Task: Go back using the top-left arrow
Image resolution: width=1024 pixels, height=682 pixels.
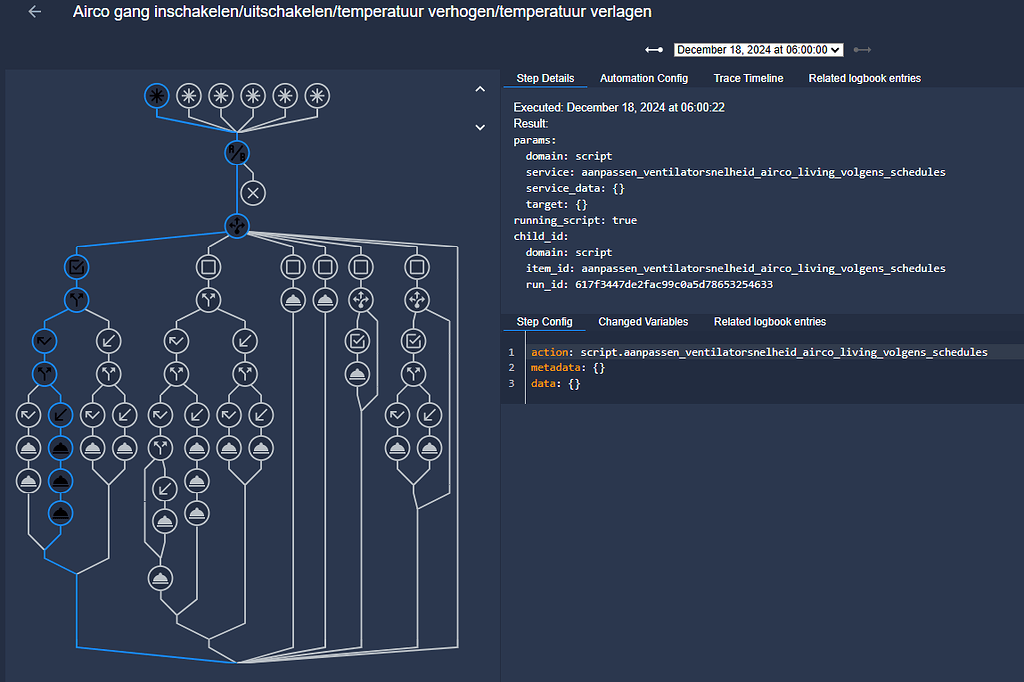Action: click(x=35, y=12)
